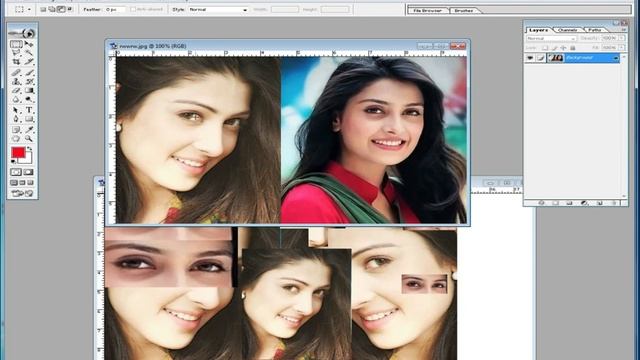Image resolution: width=640 pixels, height=360 pixels.
Task: Create new fill or adjustment layer
Action: (584, 202)
